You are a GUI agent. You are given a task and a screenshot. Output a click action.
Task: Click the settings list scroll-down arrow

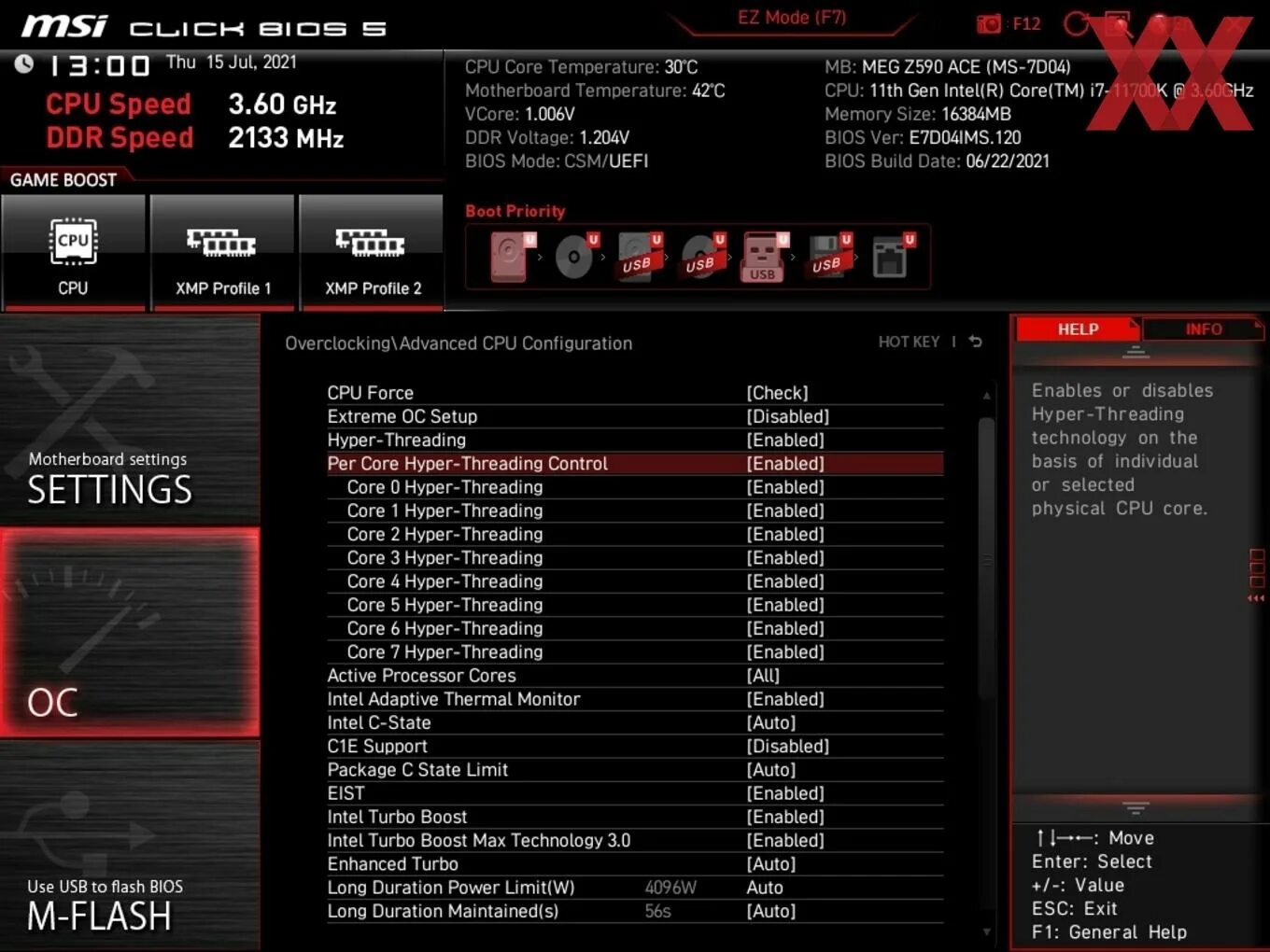click(986, 931)
